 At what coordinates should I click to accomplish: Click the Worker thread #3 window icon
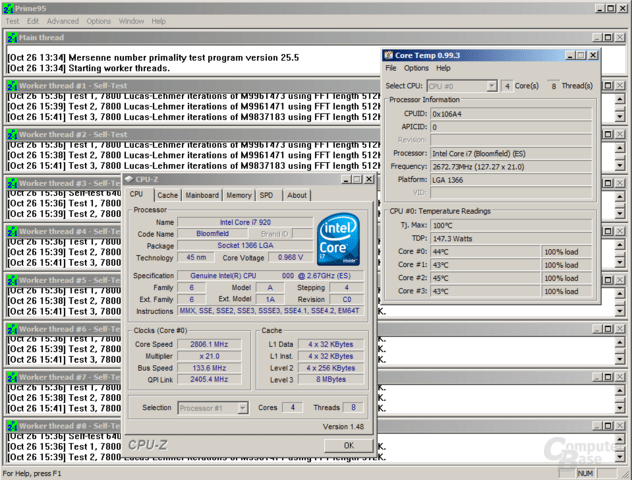[12, 183]
